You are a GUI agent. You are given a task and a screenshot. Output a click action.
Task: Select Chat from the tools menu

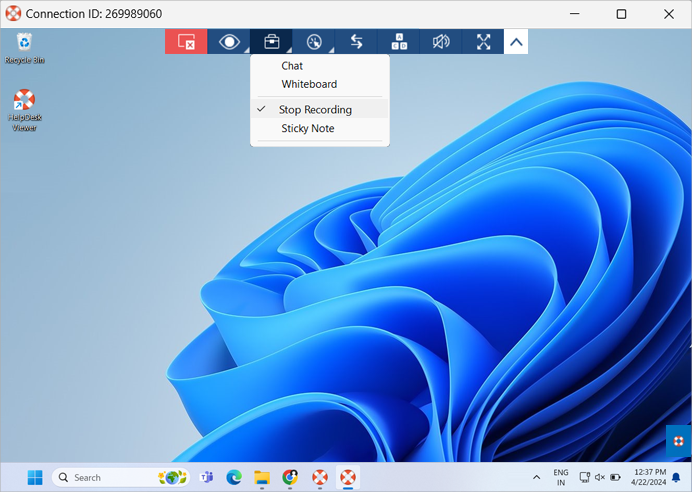click(x=292, y=66)
